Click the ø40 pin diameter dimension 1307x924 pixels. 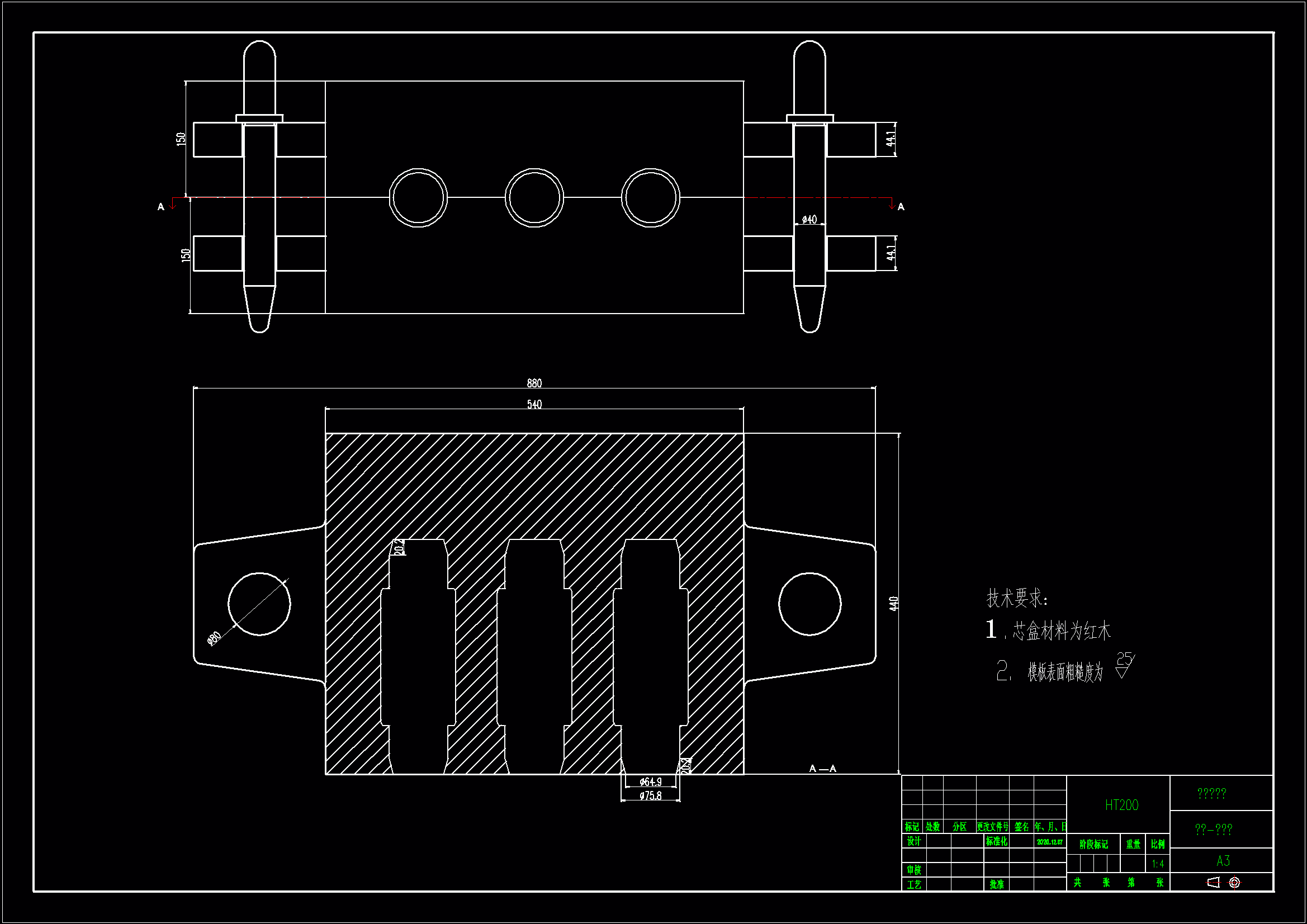coord(809,219)
